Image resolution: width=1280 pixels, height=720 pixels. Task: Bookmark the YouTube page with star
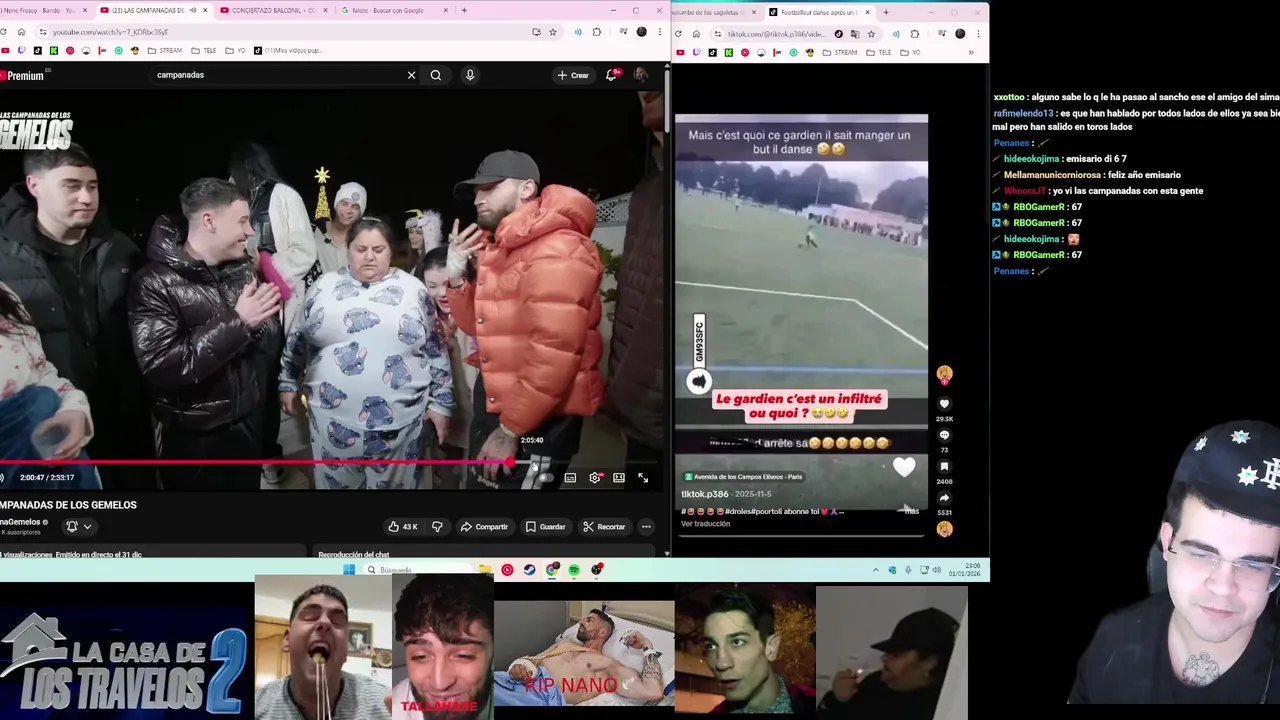552,32
